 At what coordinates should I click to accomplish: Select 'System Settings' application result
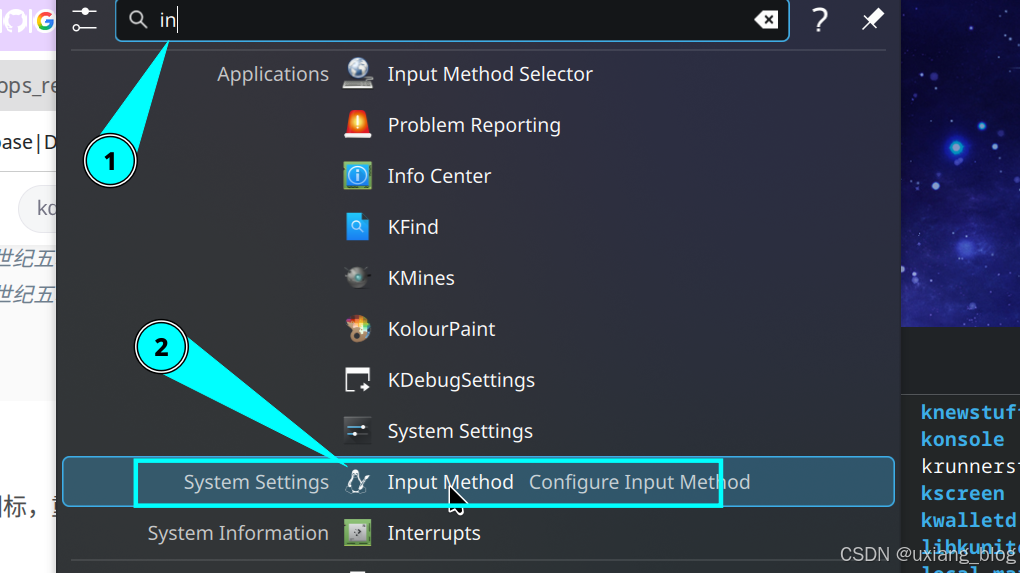(x=460, y=431)
